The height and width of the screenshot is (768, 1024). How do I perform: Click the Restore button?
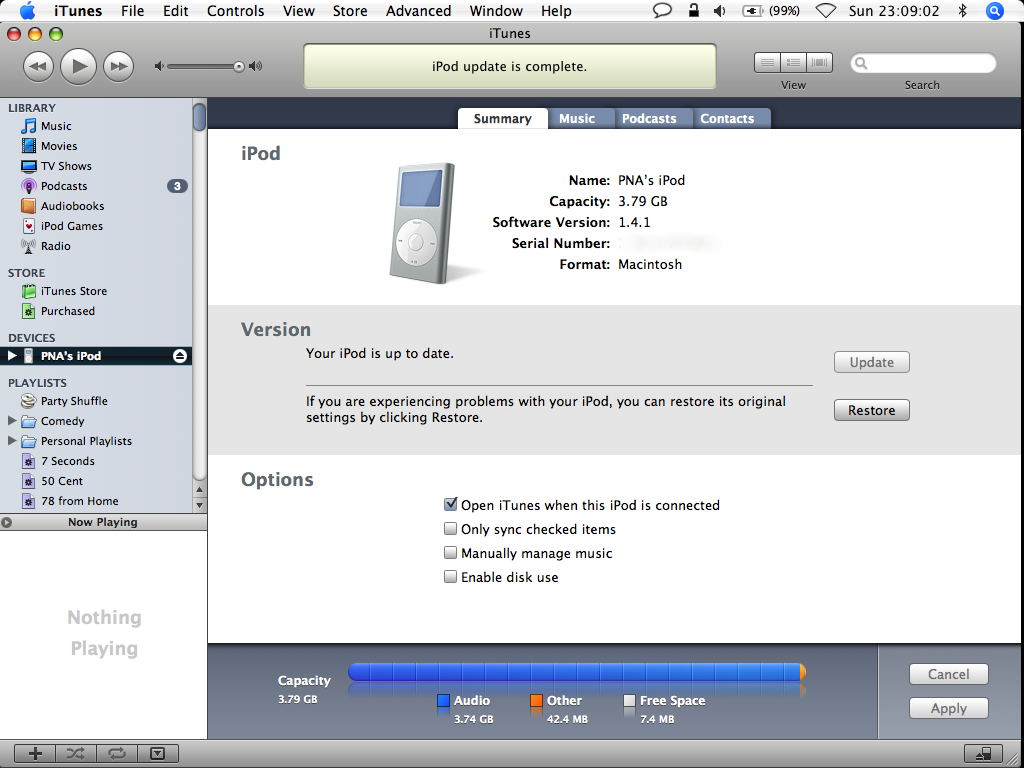(x=871, y=410)
